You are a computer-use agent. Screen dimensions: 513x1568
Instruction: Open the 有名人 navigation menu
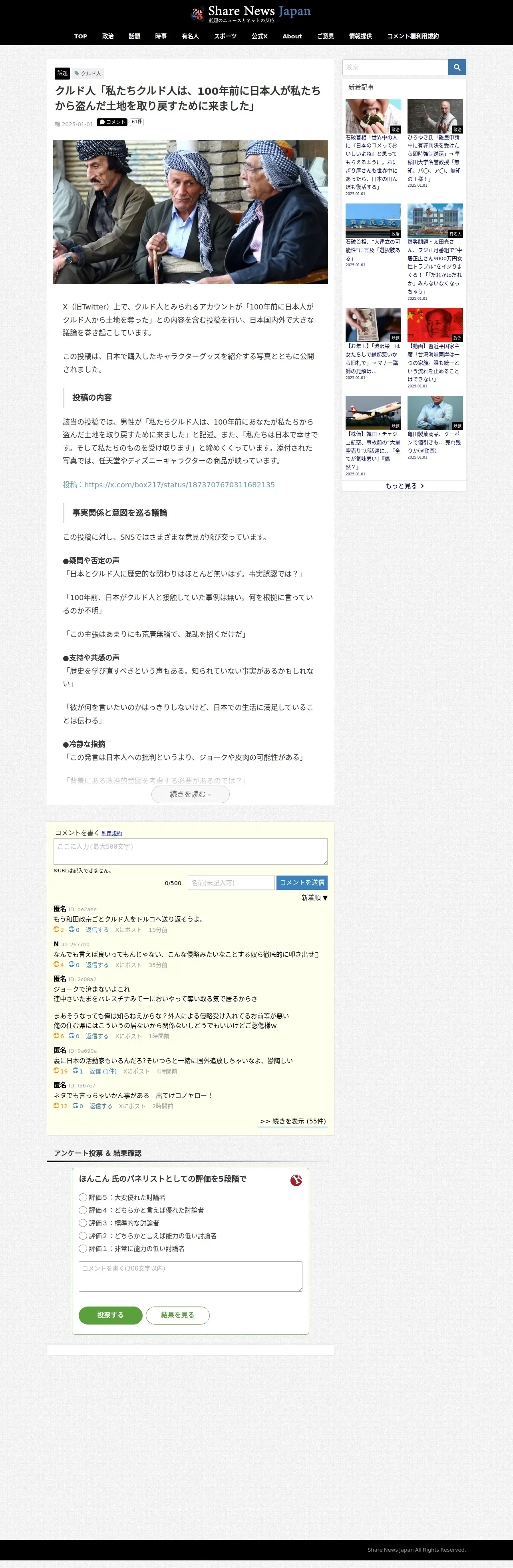click(x=190, y=36)
